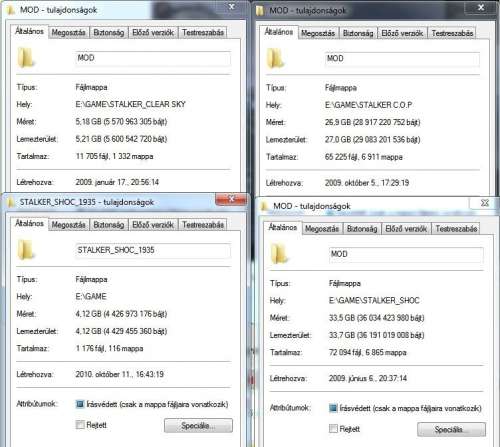The image size is (500, 447).
Task: Click MOD name field in C.O.P window
Action: pyautogui.click(x=402, y=59)
